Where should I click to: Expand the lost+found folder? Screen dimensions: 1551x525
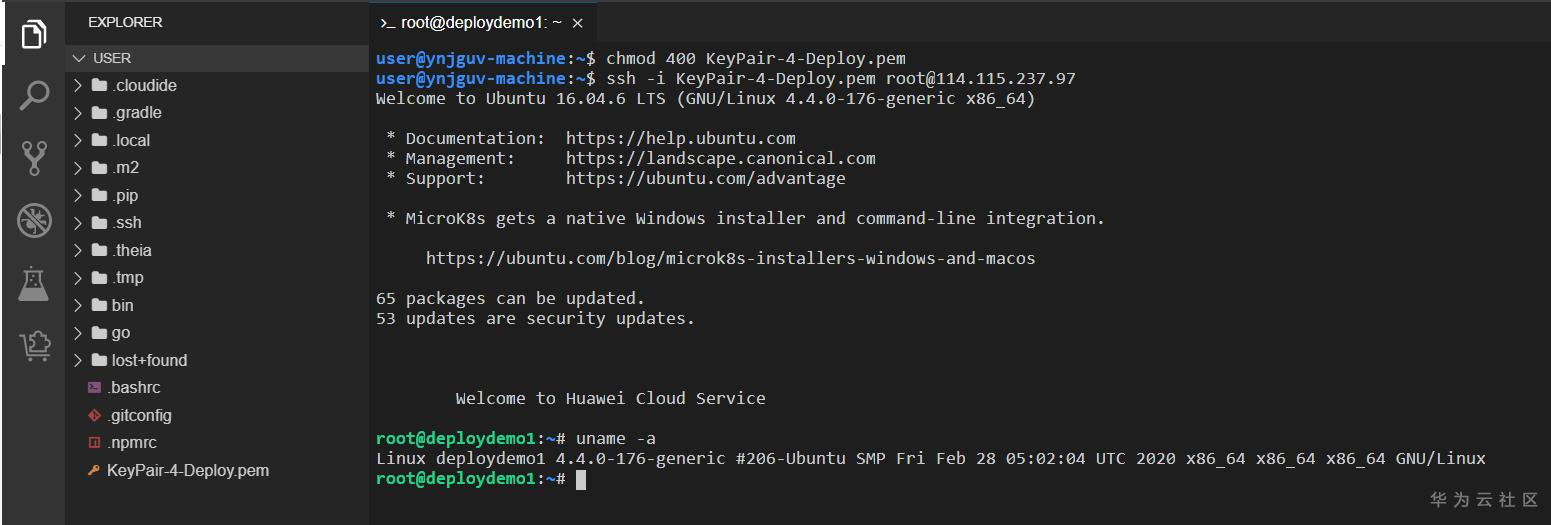(78, 360)
